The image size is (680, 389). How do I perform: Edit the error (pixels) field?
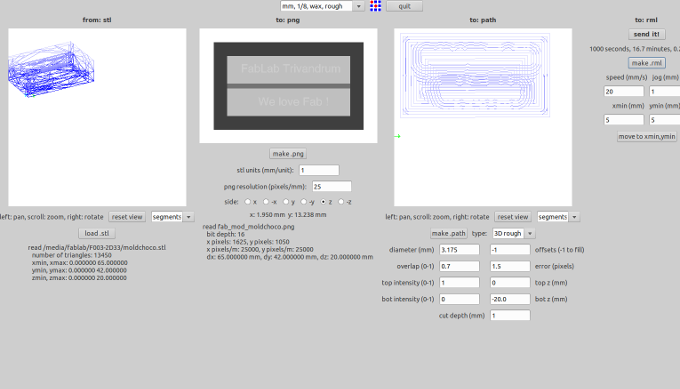[510, 266]
